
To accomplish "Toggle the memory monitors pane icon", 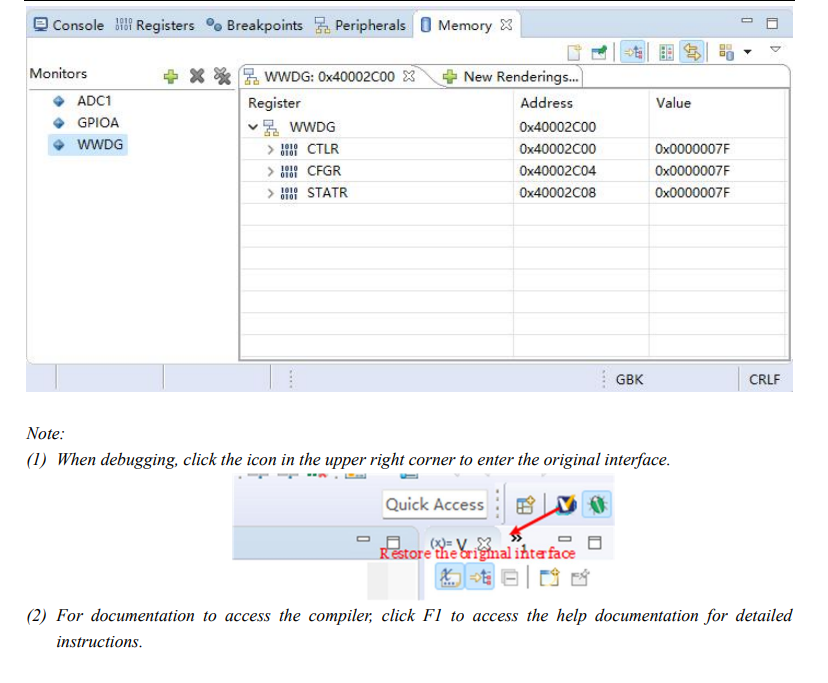I will 634,52.
